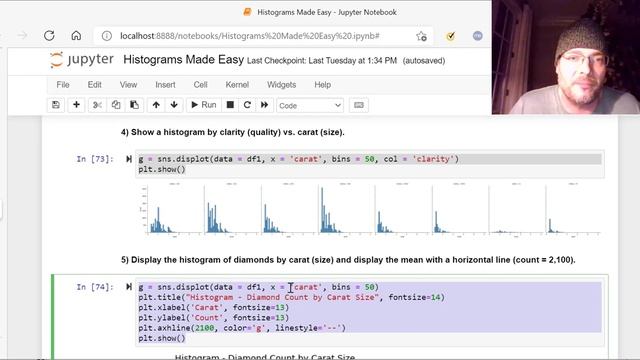Viewport: 640px width, 360px height.
Task: Click the last clarity histogram subplot
Action: pos(573,210)
